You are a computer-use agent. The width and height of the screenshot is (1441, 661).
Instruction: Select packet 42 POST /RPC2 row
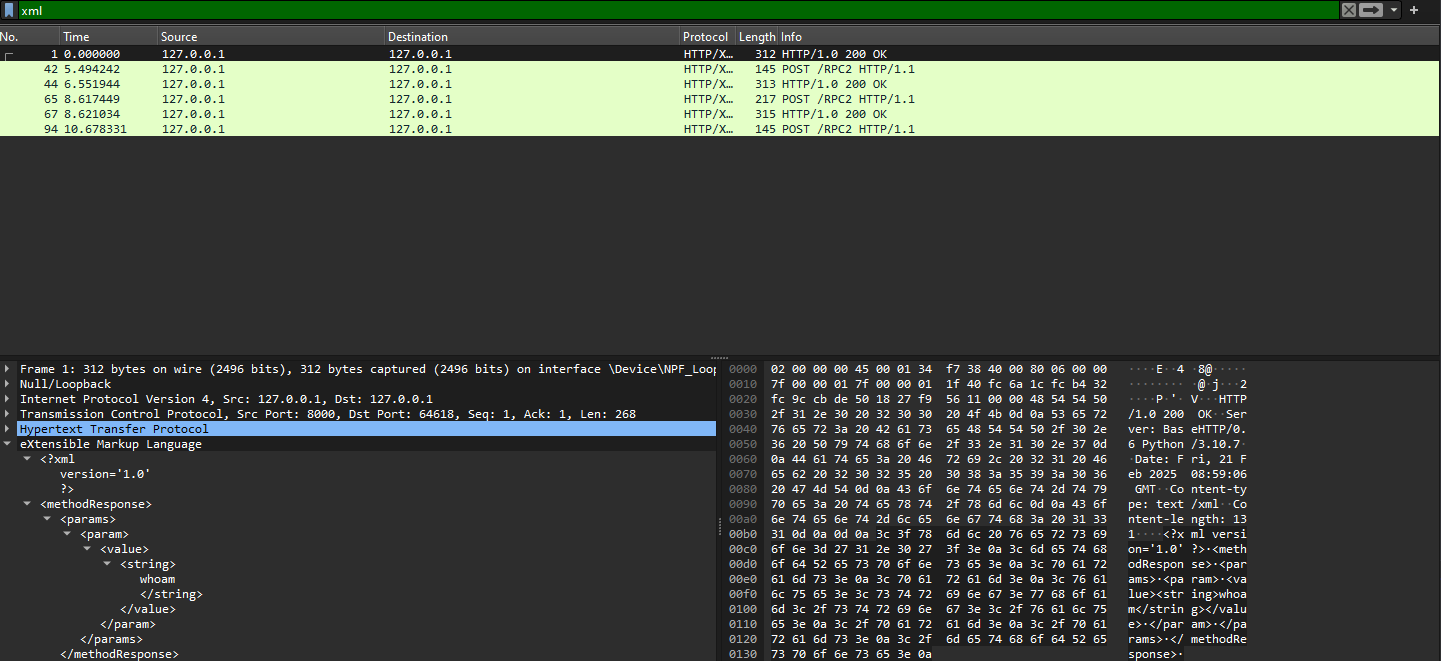pos(720,69)
